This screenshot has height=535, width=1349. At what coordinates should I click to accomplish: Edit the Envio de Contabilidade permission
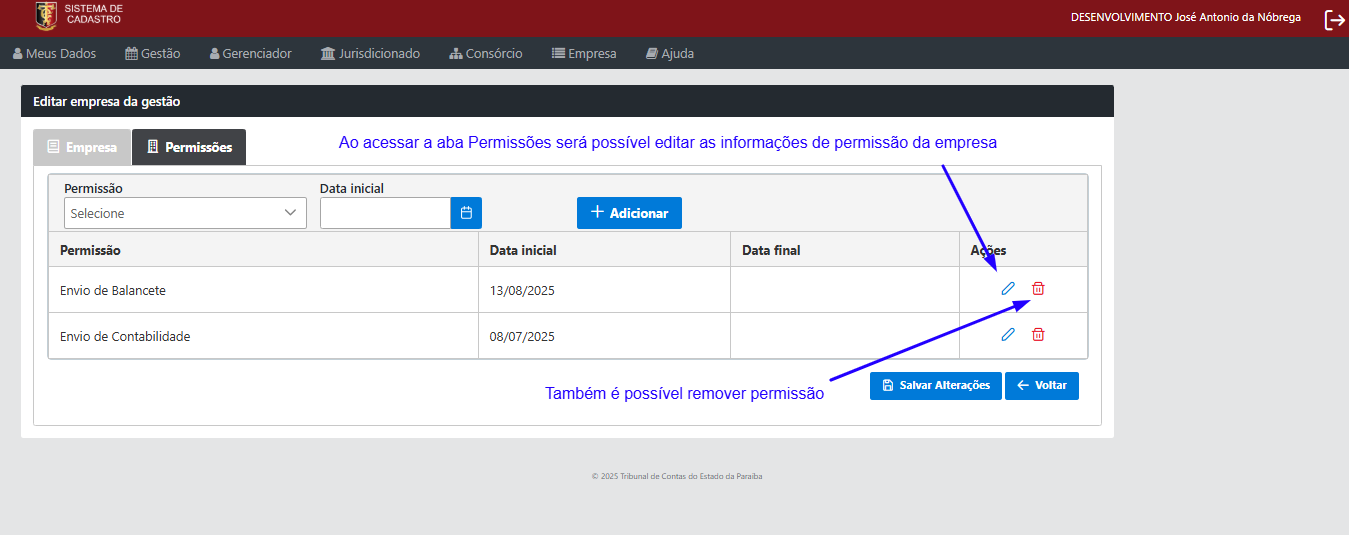click(x=1008, y=334)
